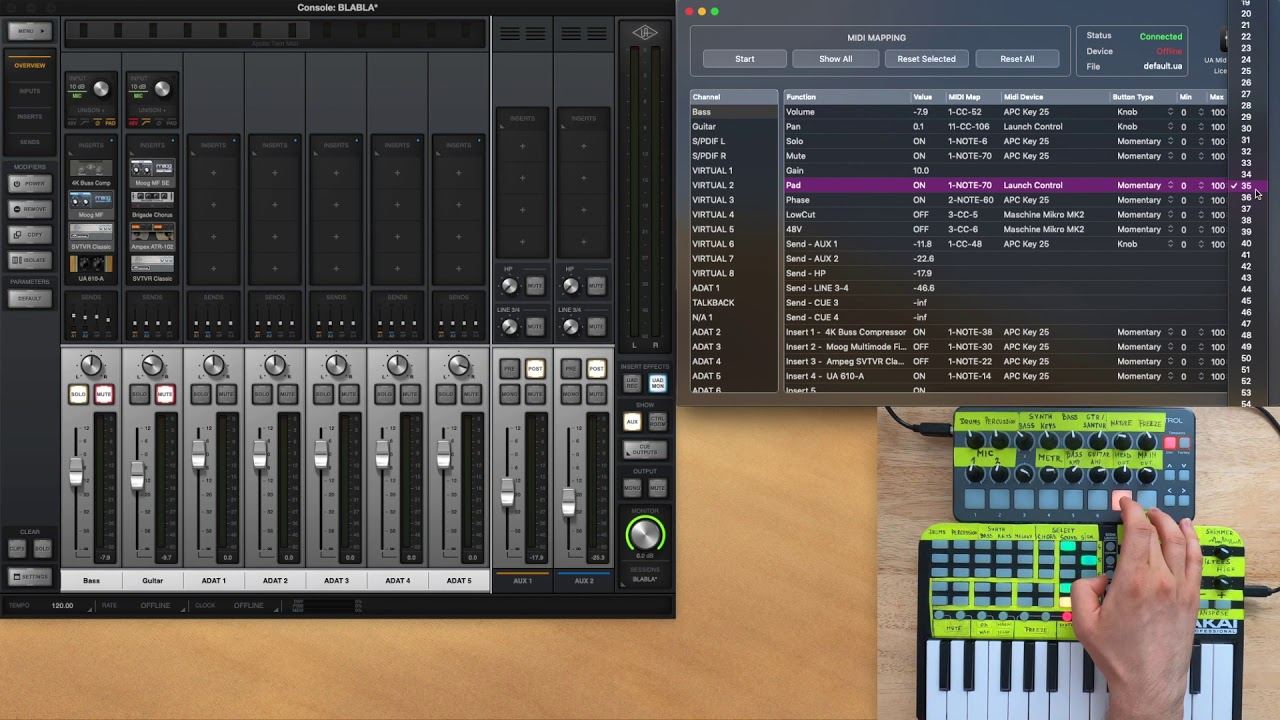Switch to the INPUTS view tab
The image size is (1280, 720).
pos(30,91)
